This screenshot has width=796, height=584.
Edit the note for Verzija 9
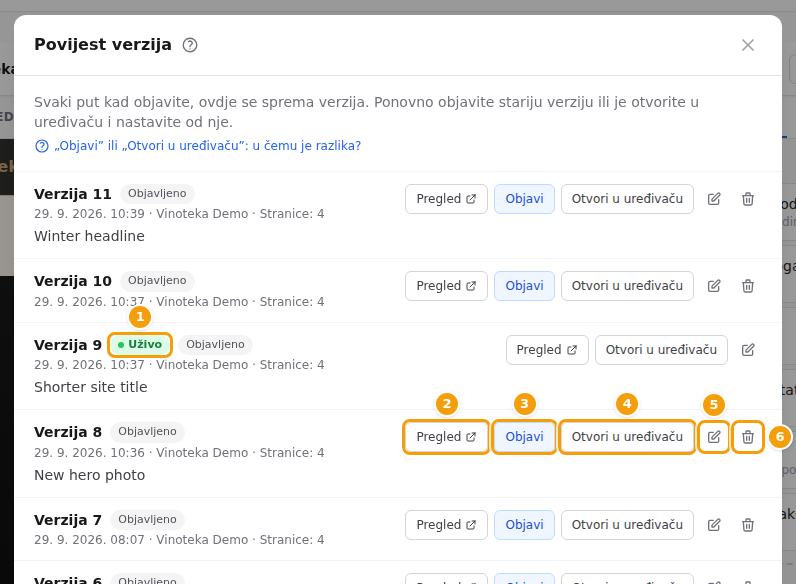click(x=747, y=350)
